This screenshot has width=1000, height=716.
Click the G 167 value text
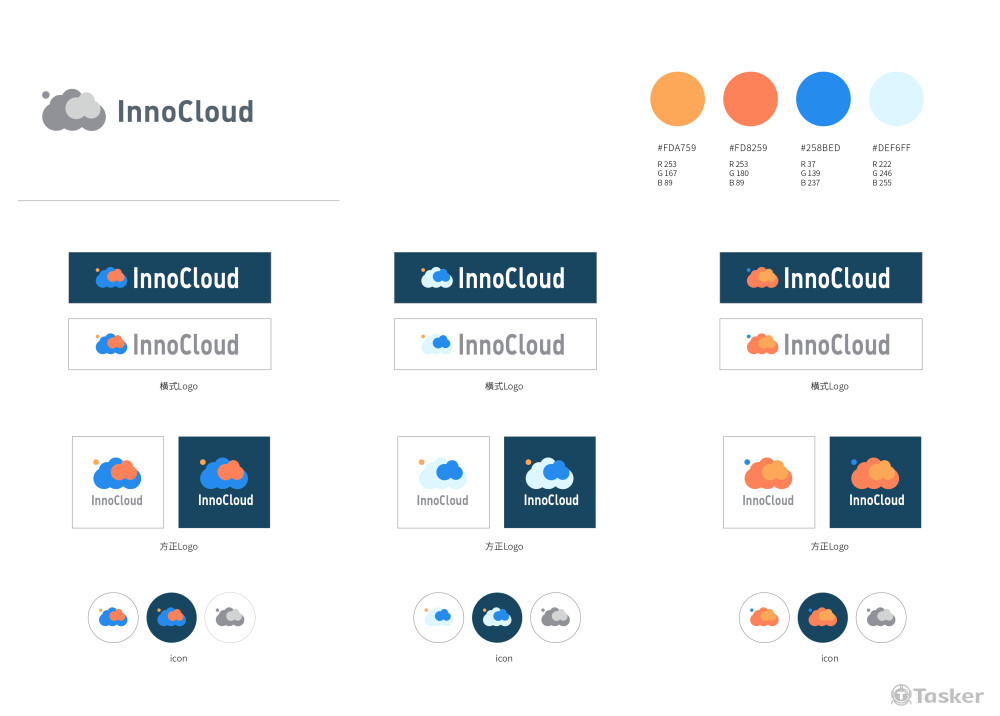coord(667,173)
